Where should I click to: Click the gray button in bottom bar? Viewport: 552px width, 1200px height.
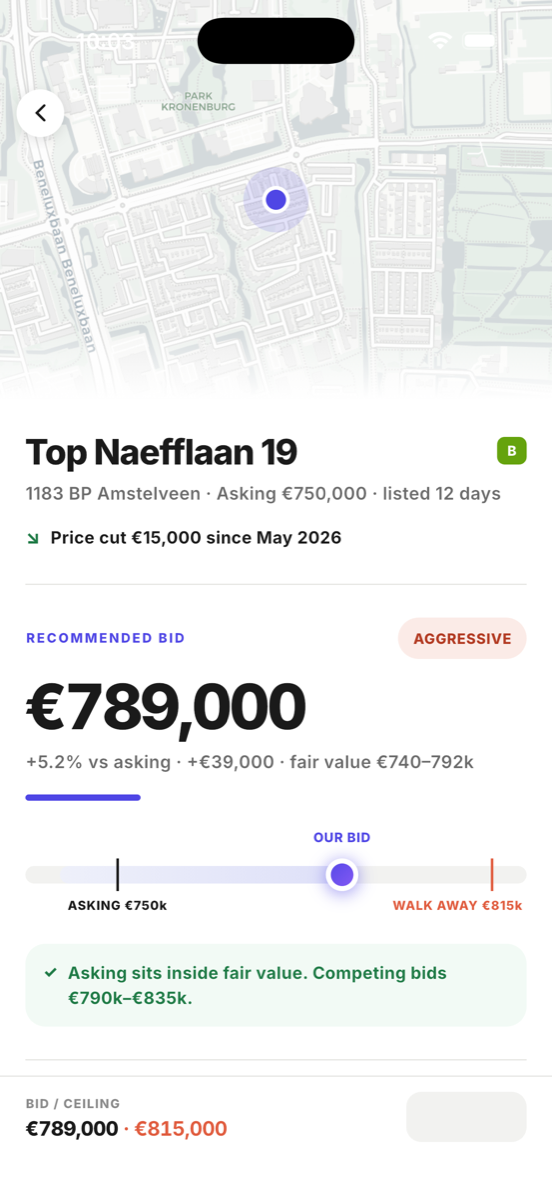(466, 1117)
